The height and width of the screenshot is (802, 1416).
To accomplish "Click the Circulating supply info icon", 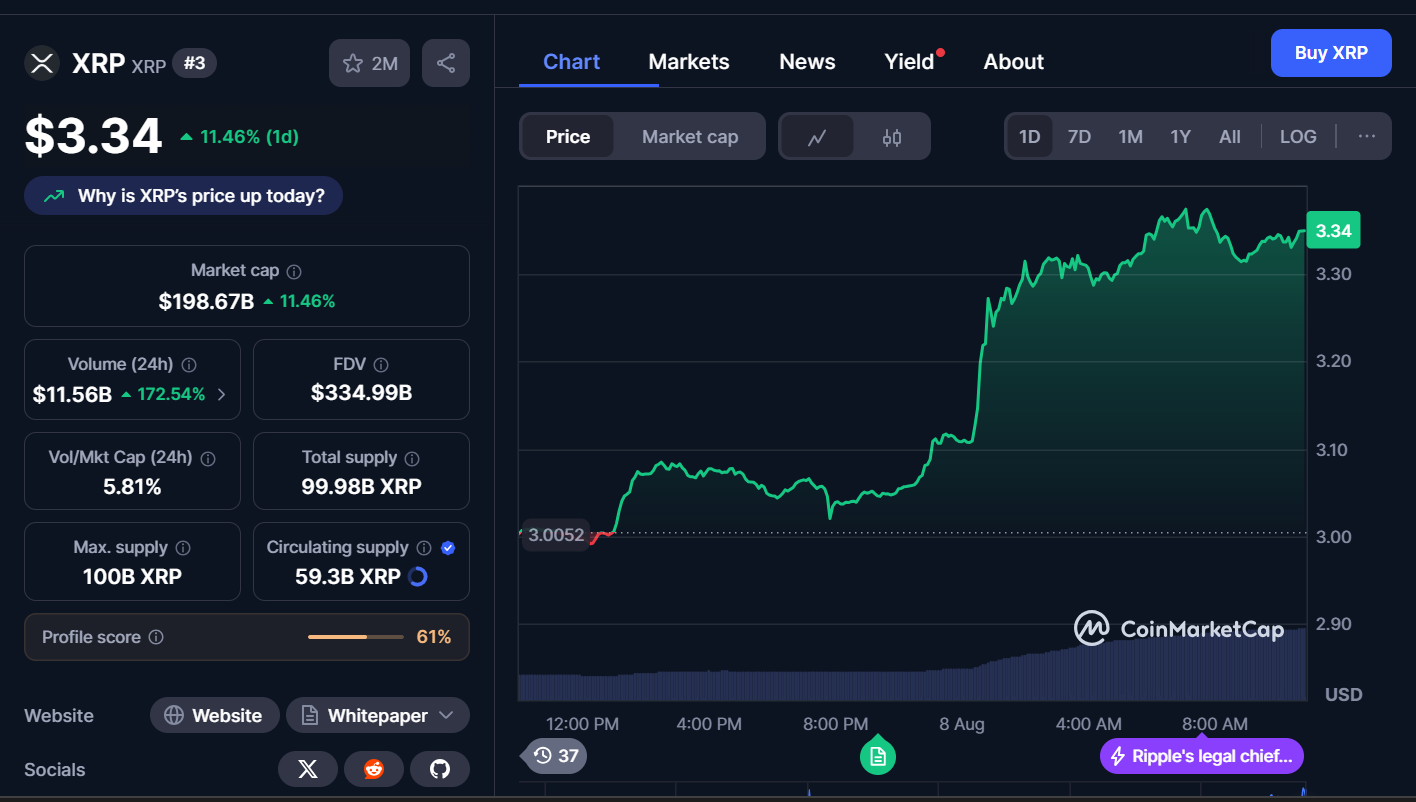I will (x=424, y=548).
